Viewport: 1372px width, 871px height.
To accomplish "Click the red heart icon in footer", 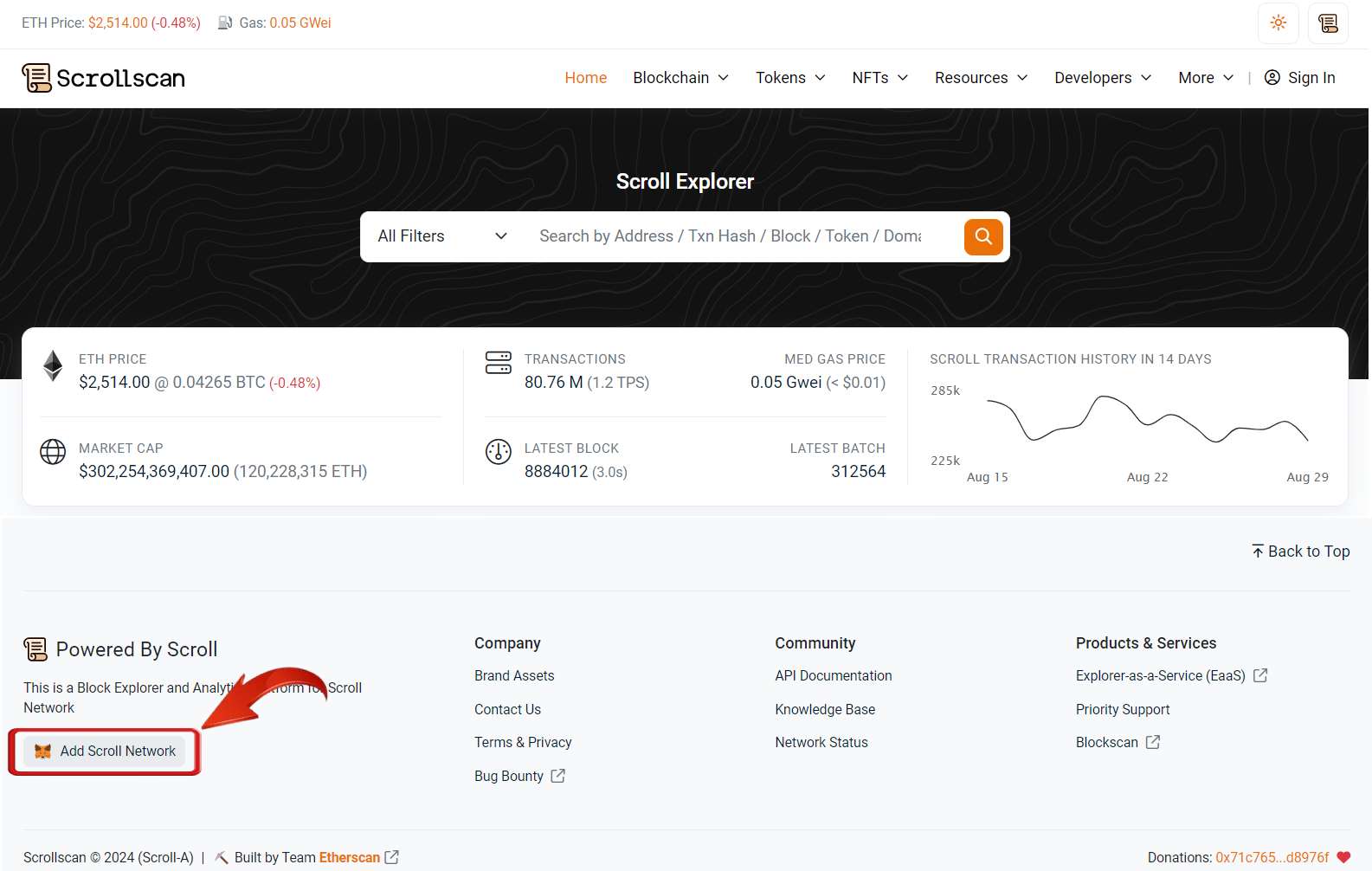I will coord(1343,858).
